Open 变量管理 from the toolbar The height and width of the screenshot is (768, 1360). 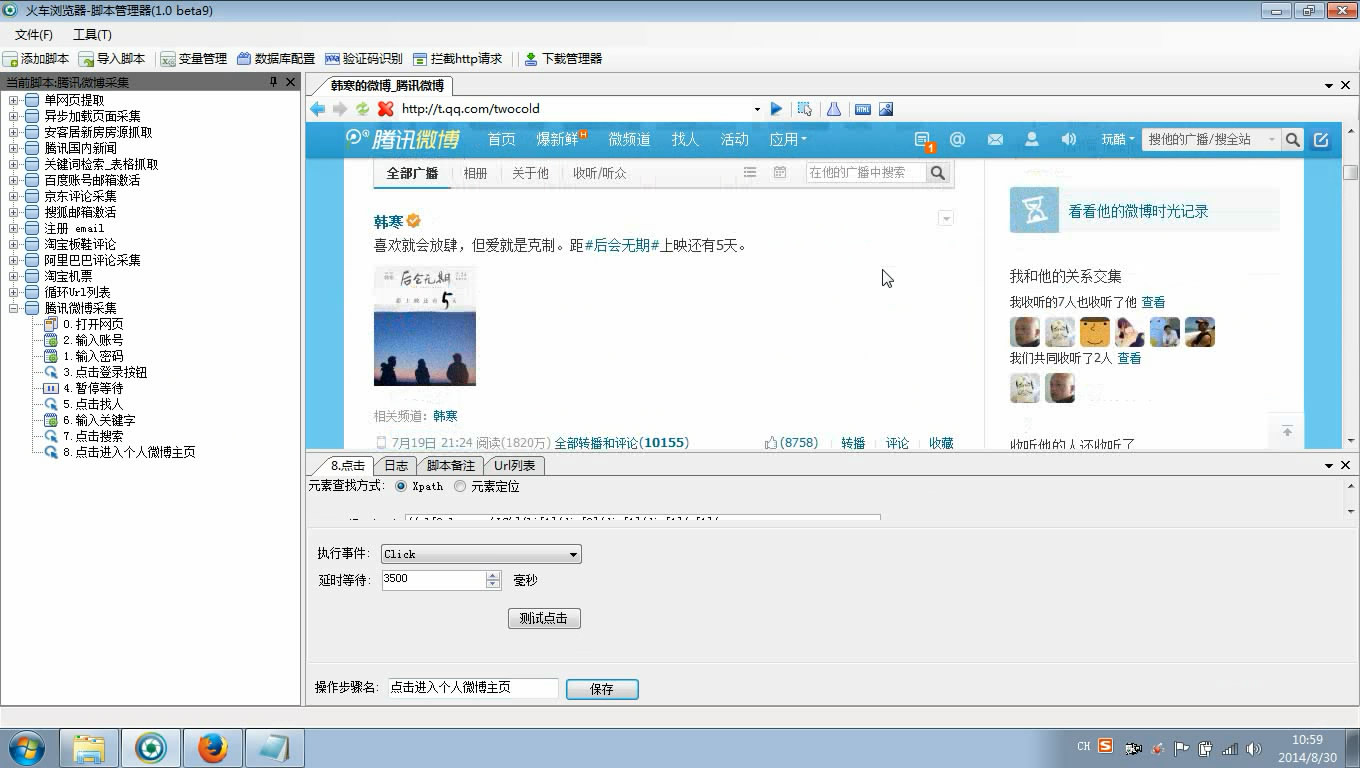(x=194, y=59)
